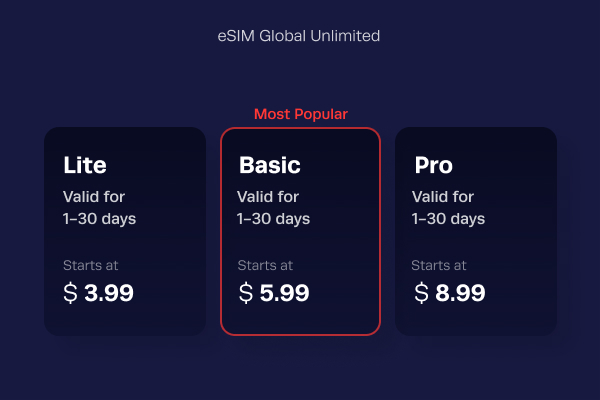The height and width of the screenshot is (400, 600).
Task: Click the $ 3.99 price
Action: point(98,293)
